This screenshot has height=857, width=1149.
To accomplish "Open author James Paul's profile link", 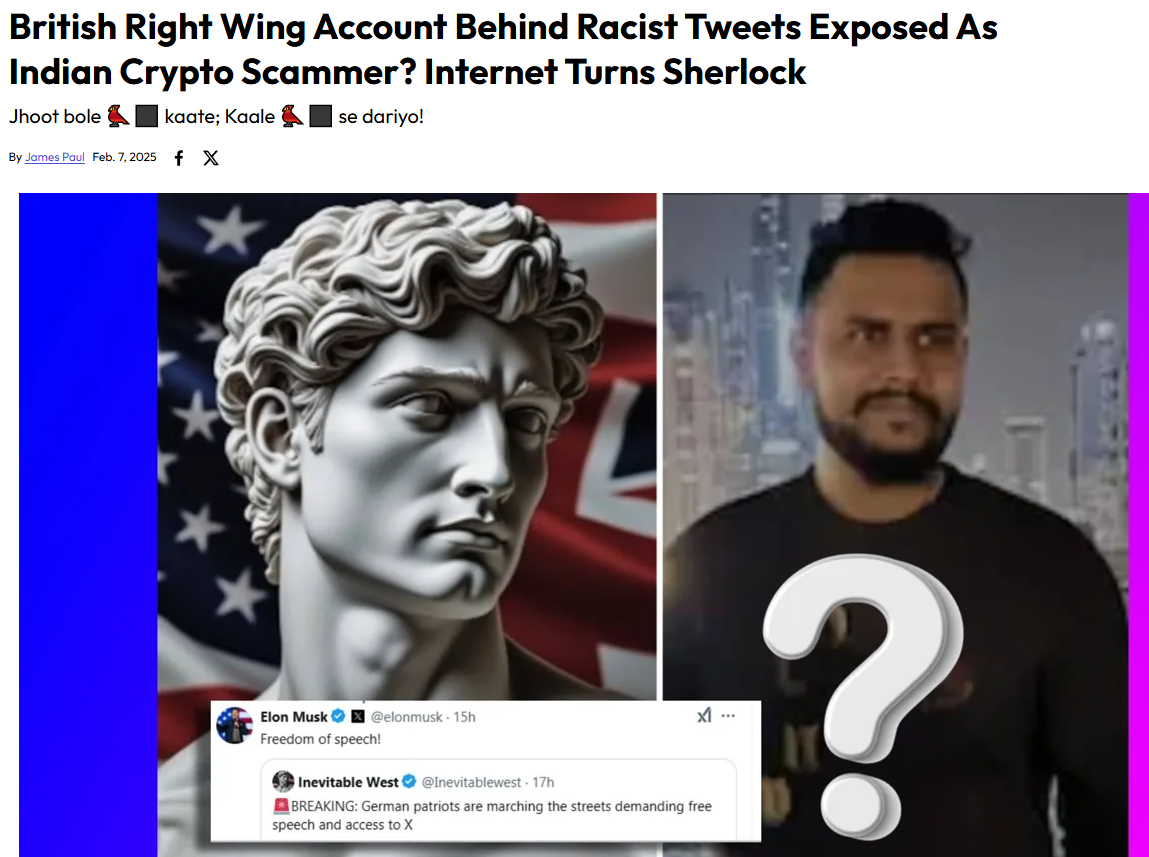I will 55,157.
